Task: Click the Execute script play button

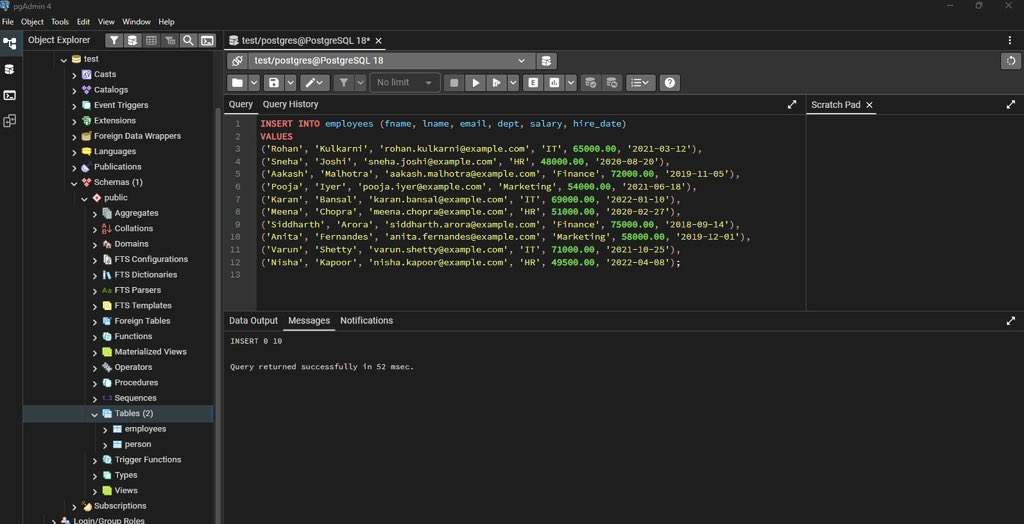Action: tap(476, 83)
